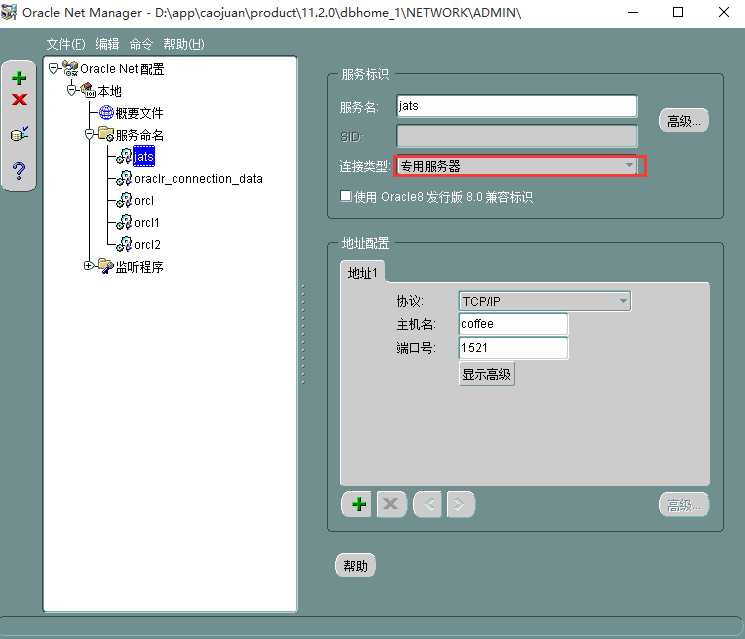This screenshot has width=745, height=639.
Task: Click the oraclr_connection_data service icon
Action: (x=124, y=178)
